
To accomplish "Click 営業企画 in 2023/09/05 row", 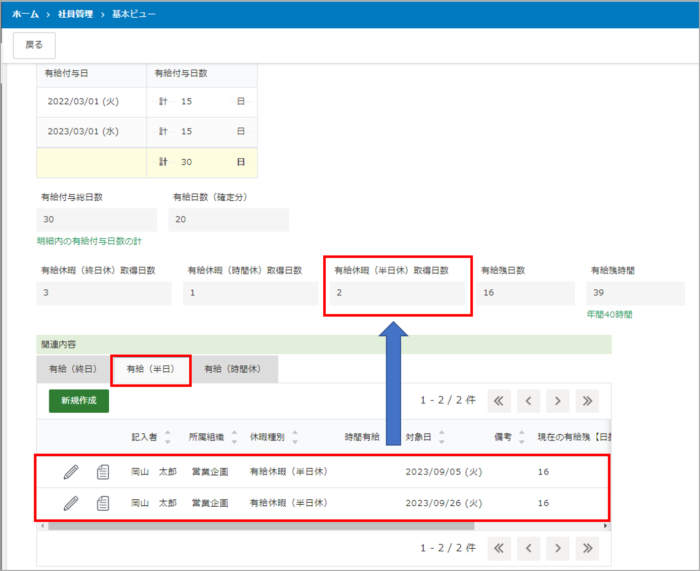I will (x=210, y=472).
